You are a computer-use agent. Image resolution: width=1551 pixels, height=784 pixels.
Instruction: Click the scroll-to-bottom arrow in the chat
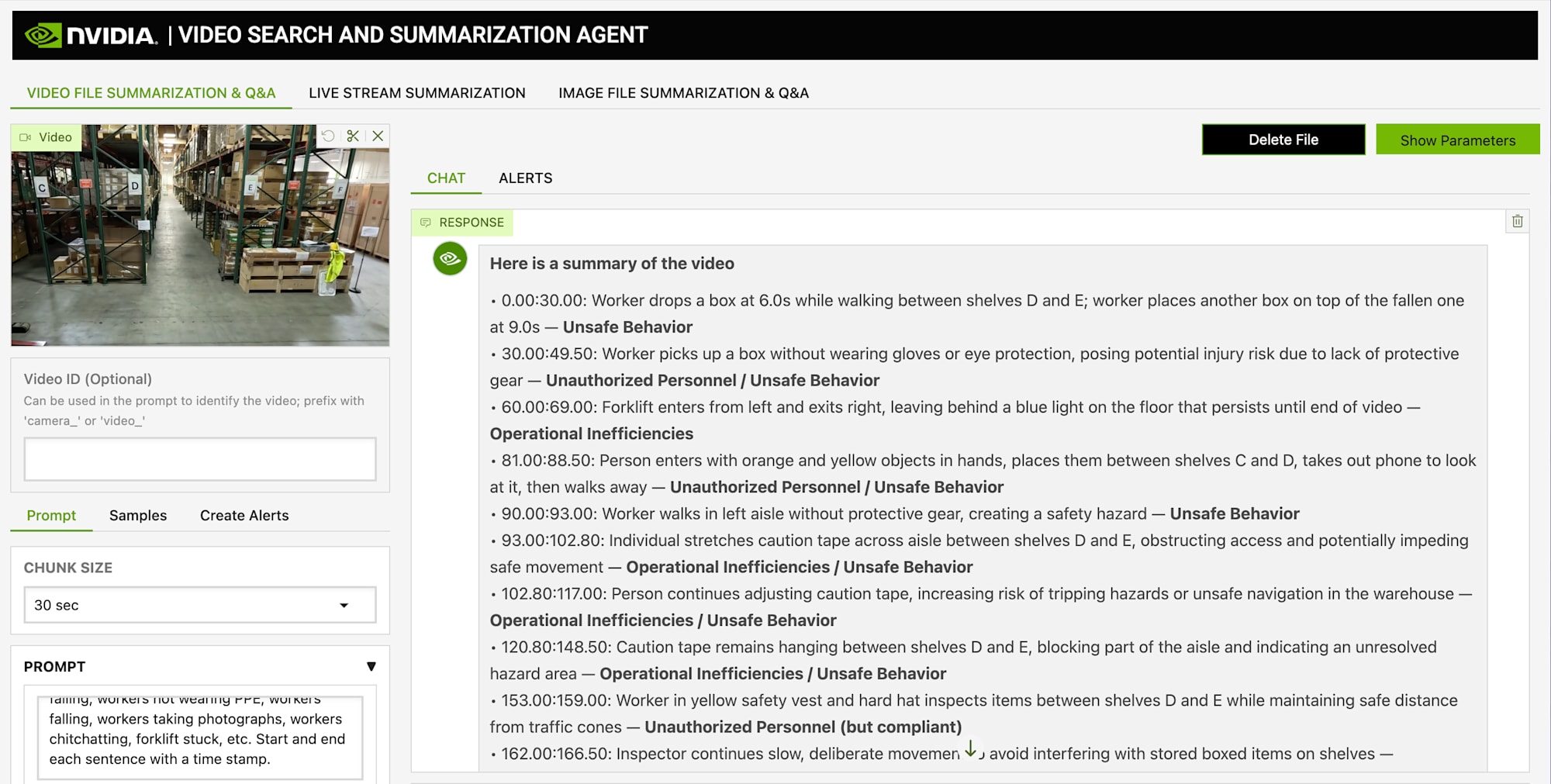970,749
